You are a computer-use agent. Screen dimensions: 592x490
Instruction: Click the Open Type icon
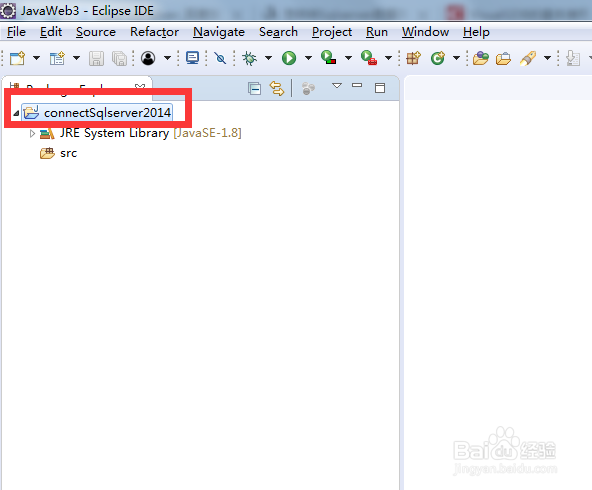[x=481, y=58]
